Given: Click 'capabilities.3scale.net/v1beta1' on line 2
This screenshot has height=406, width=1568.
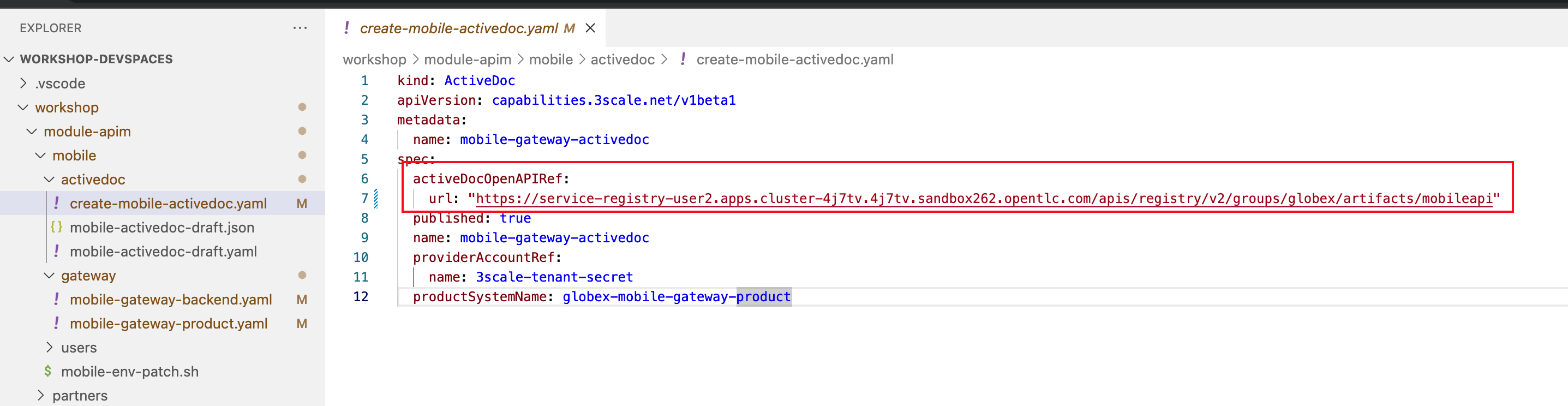Looking at the screenshot, I should coord(614,100).
